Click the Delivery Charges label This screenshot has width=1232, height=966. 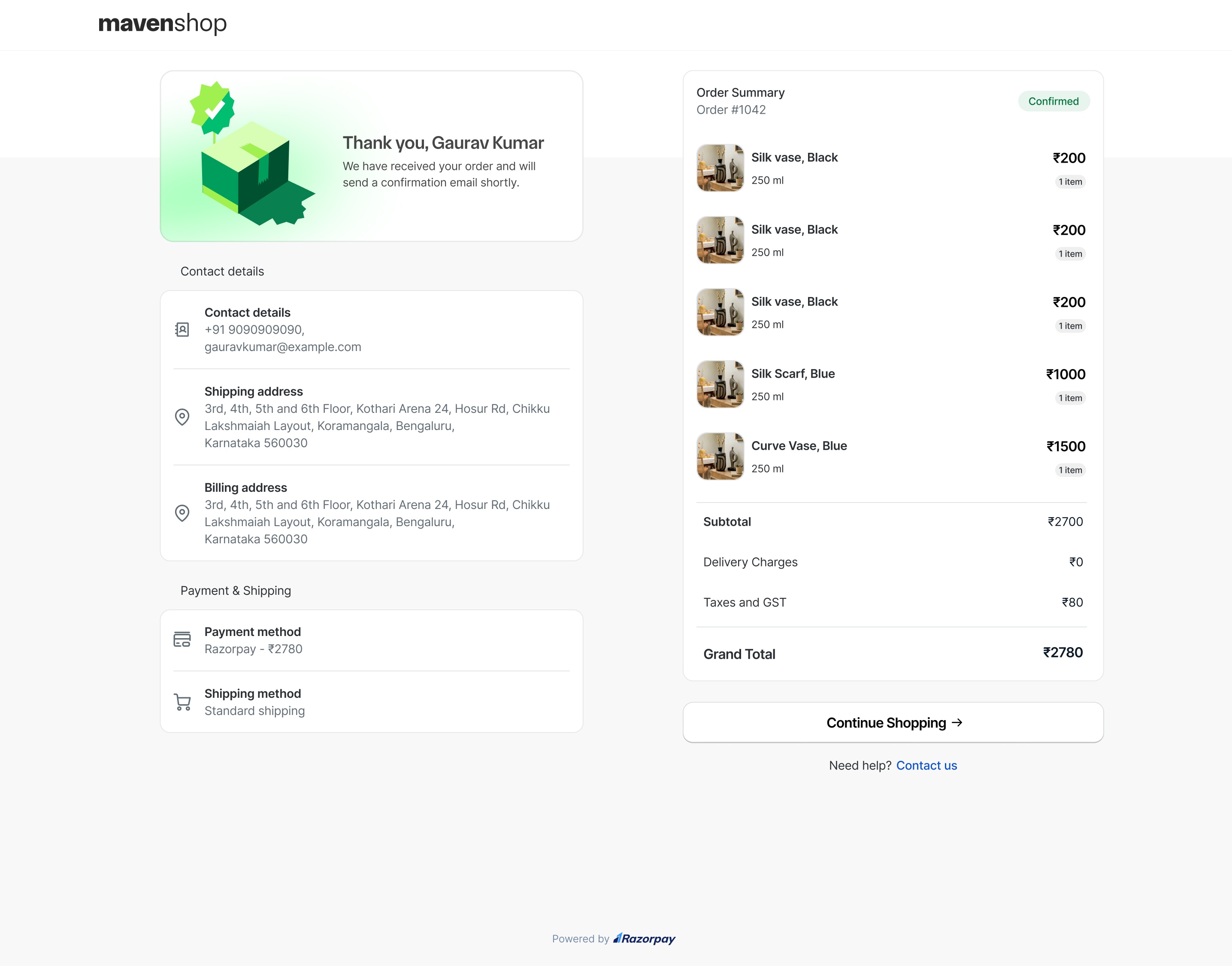point(750,562)
